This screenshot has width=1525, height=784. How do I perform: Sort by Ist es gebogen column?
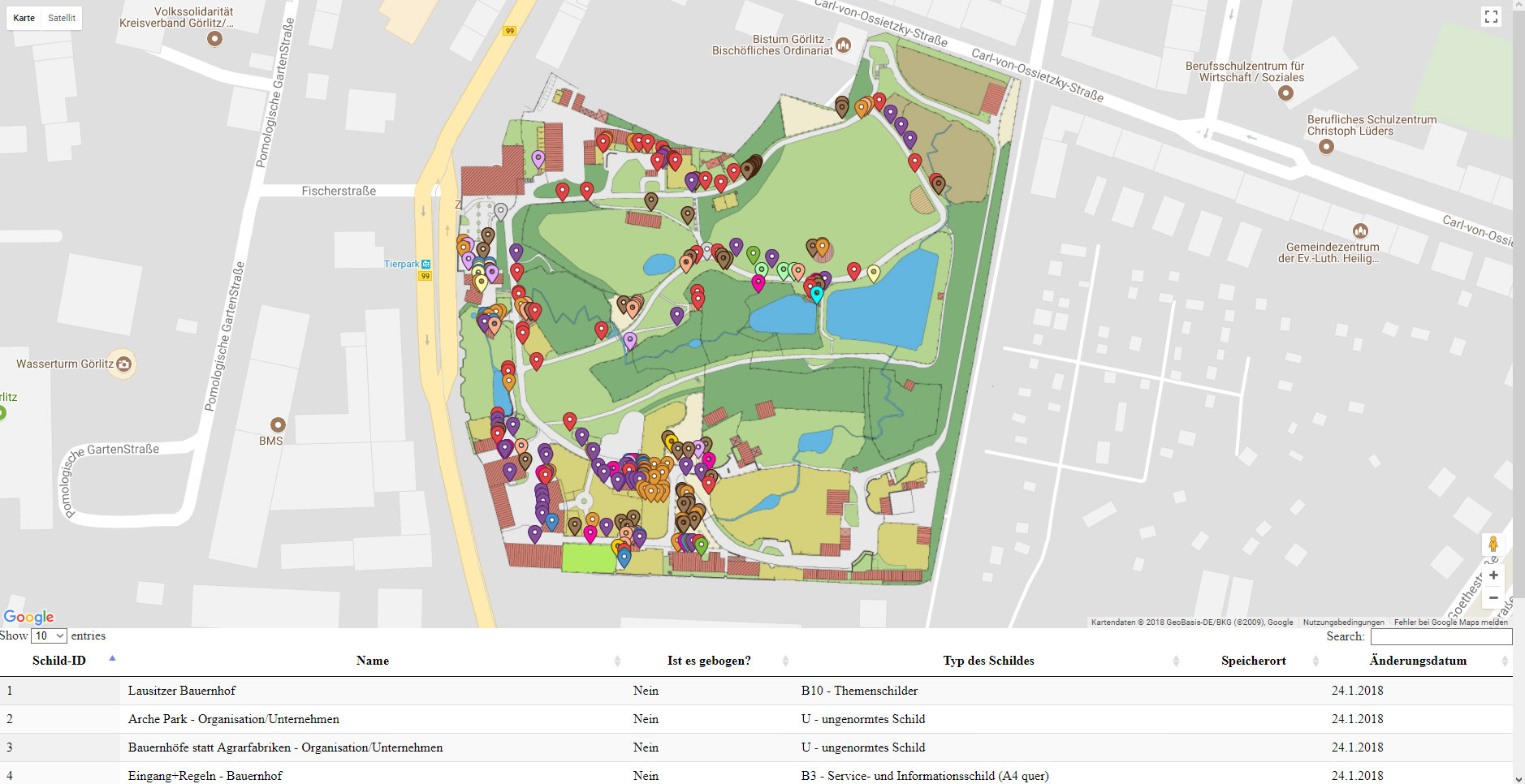click(x=709, y=661)
